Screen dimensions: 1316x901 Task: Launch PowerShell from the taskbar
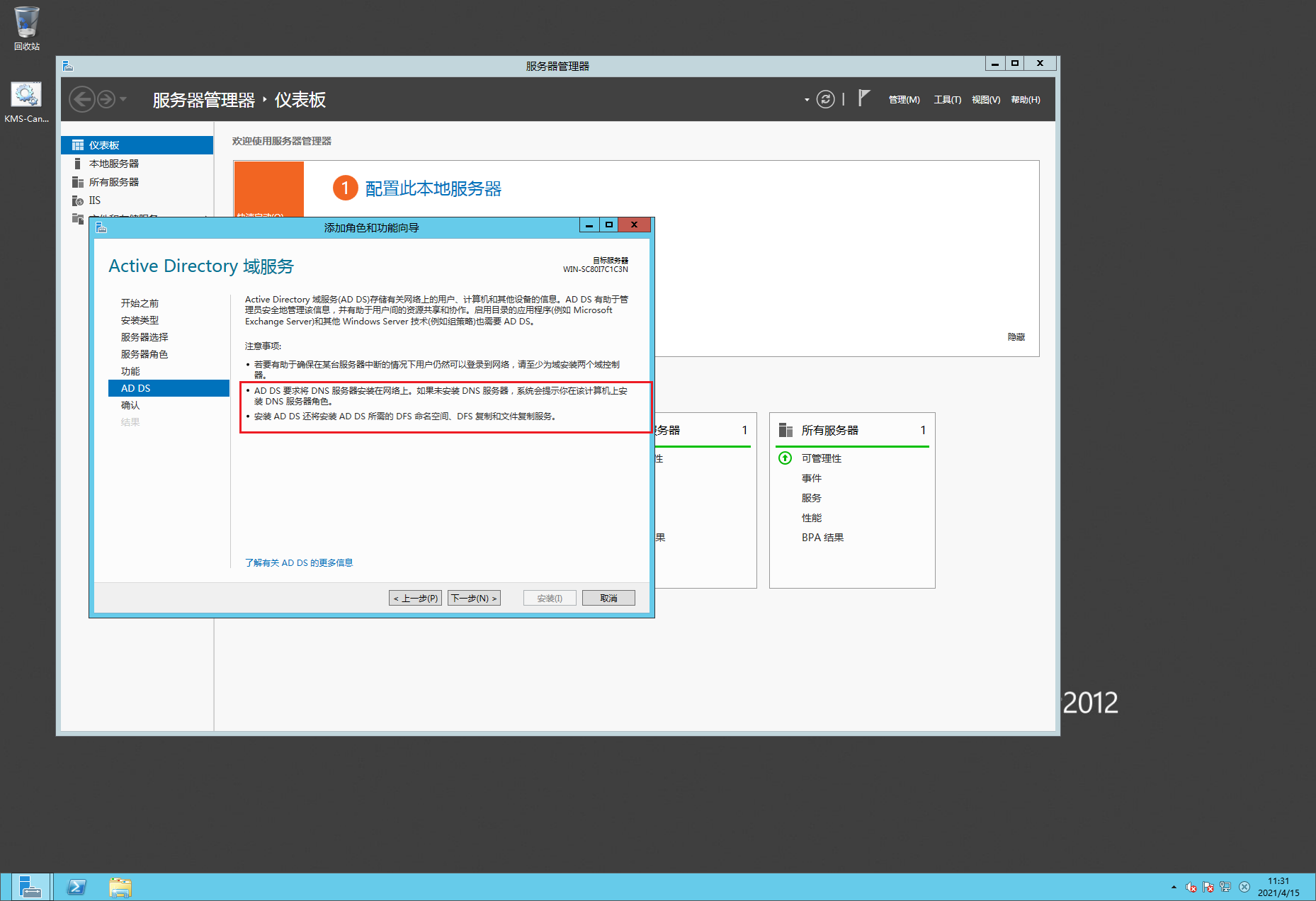[x=76, y=887]
